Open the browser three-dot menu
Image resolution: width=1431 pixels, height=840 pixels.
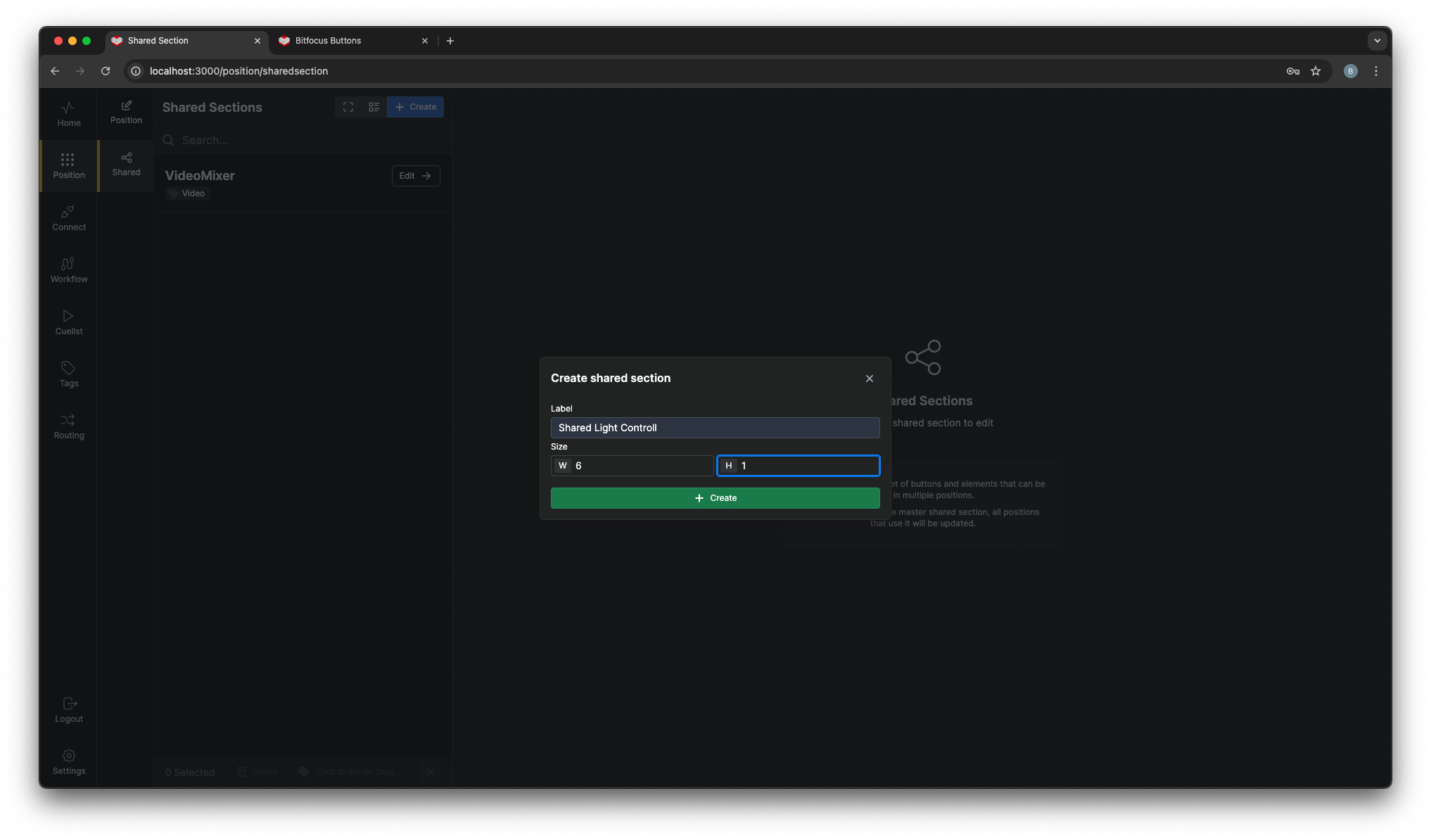pos(1376,71)
